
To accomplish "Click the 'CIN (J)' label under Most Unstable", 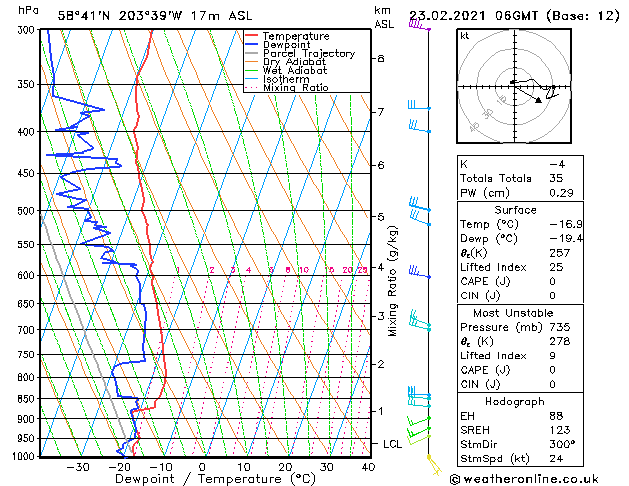I will tap(480, 385).
